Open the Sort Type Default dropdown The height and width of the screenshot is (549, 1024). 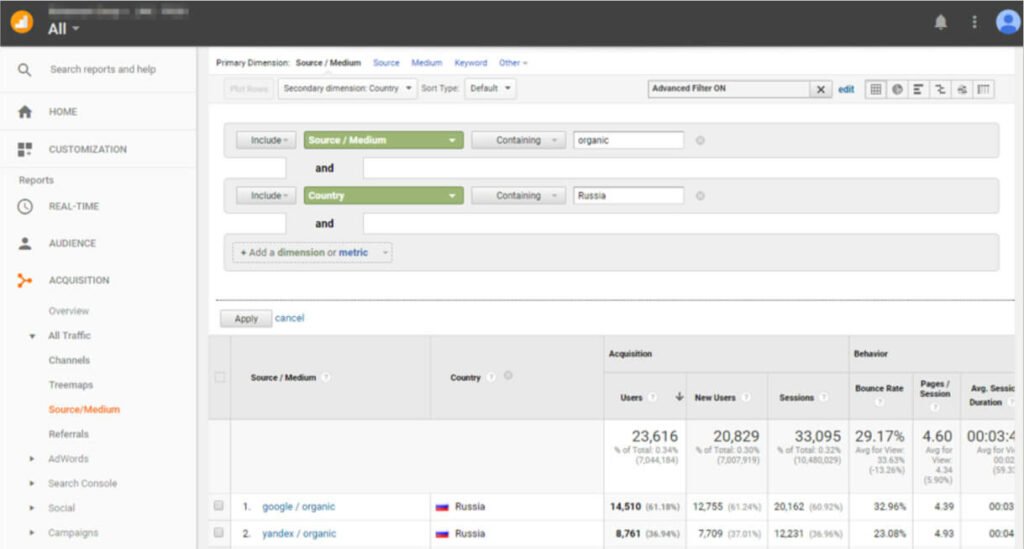pos(490,89)
